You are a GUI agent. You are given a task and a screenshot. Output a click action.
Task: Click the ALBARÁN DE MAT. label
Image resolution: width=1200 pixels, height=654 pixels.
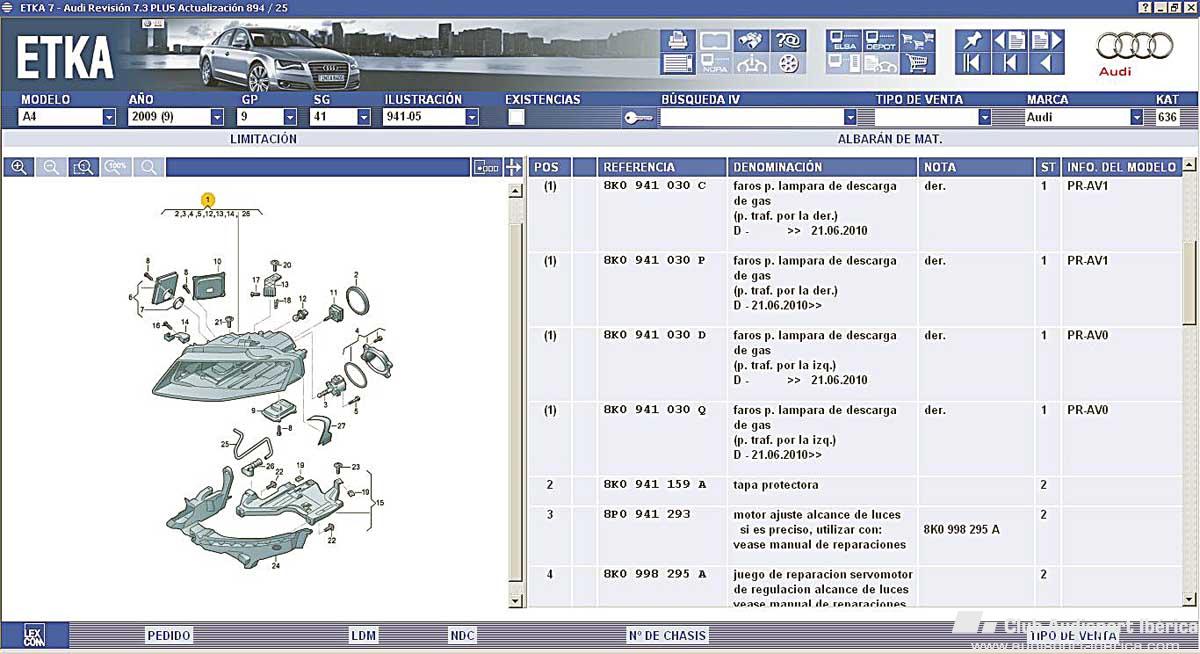[x=890, y=139]
